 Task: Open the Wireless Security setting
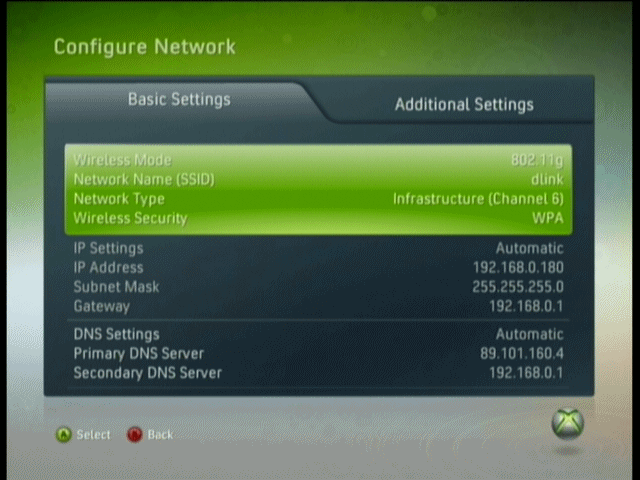click(318, 218)
